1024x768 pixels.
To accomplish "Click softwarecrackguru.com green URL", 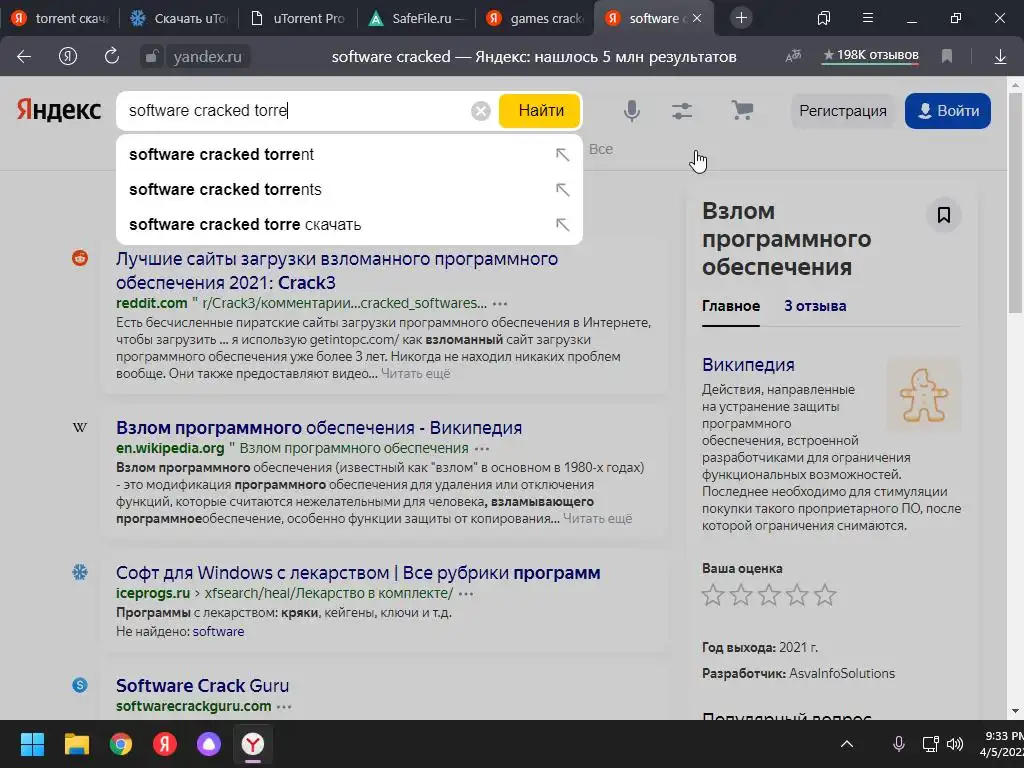I will [x=193, y=707].
